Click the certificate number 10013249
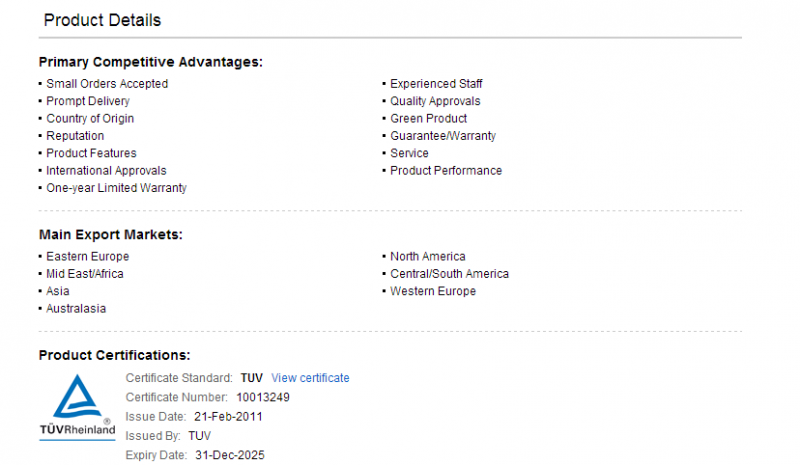Image resolution: width=800 pixels, height=465 pixels. tap(263, 397)
